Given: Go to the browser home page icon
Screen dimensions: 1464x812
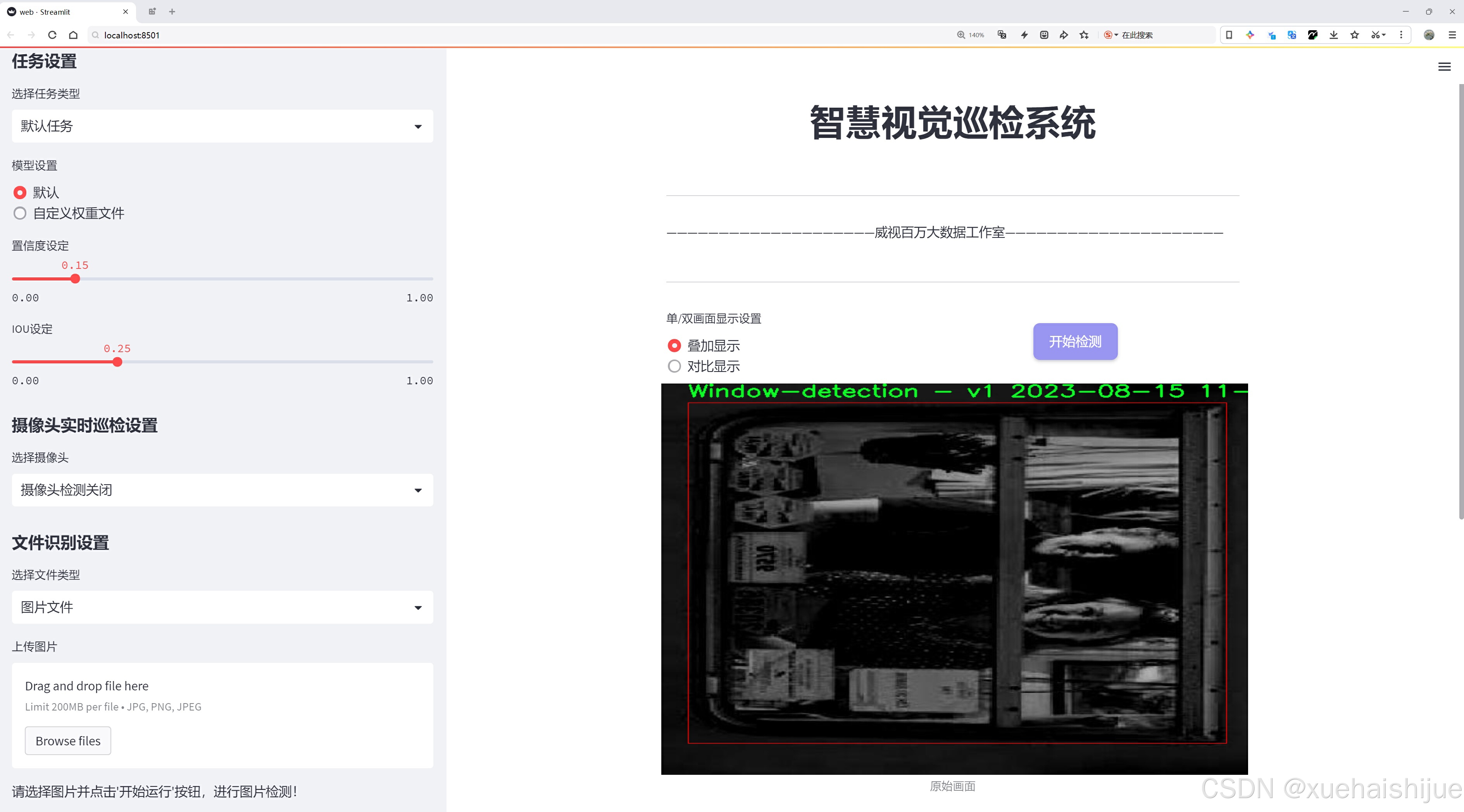Looking at the screenshot, I should (73, 35).
